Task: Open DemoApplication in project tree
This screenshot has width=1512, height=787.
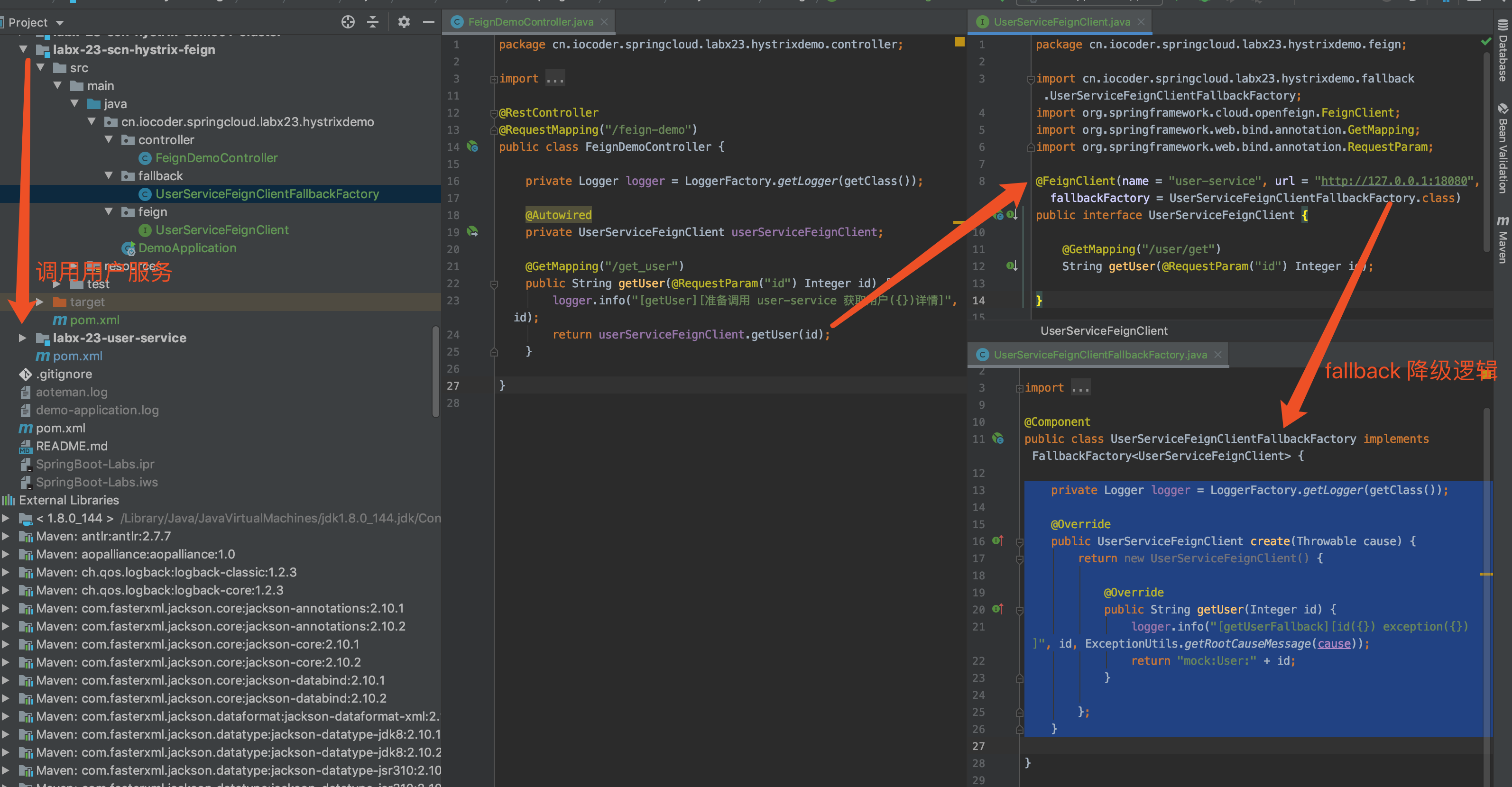Action: tap(187, 248)
